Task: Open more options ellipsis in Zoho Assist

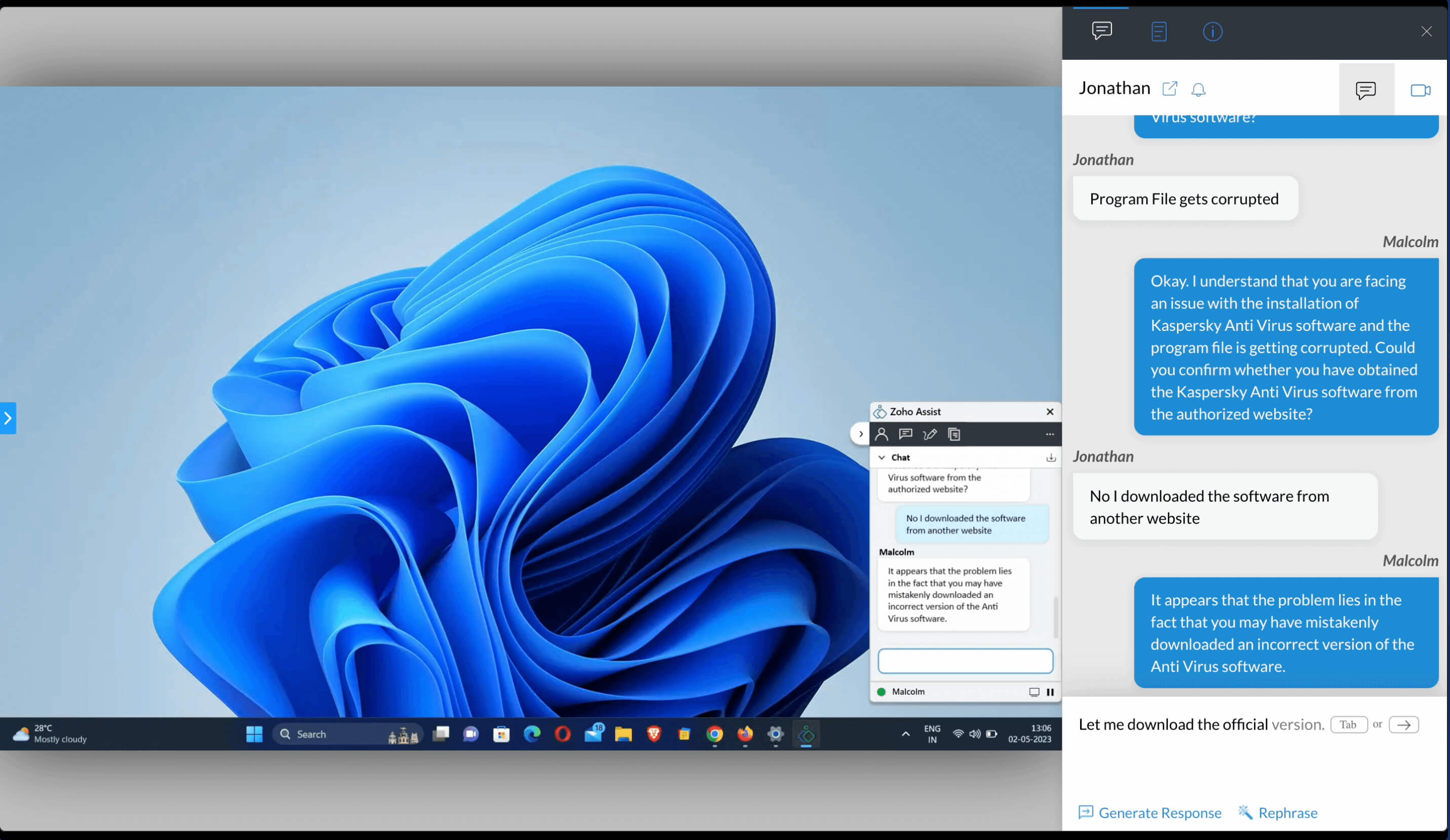Action: [1050, 434]
